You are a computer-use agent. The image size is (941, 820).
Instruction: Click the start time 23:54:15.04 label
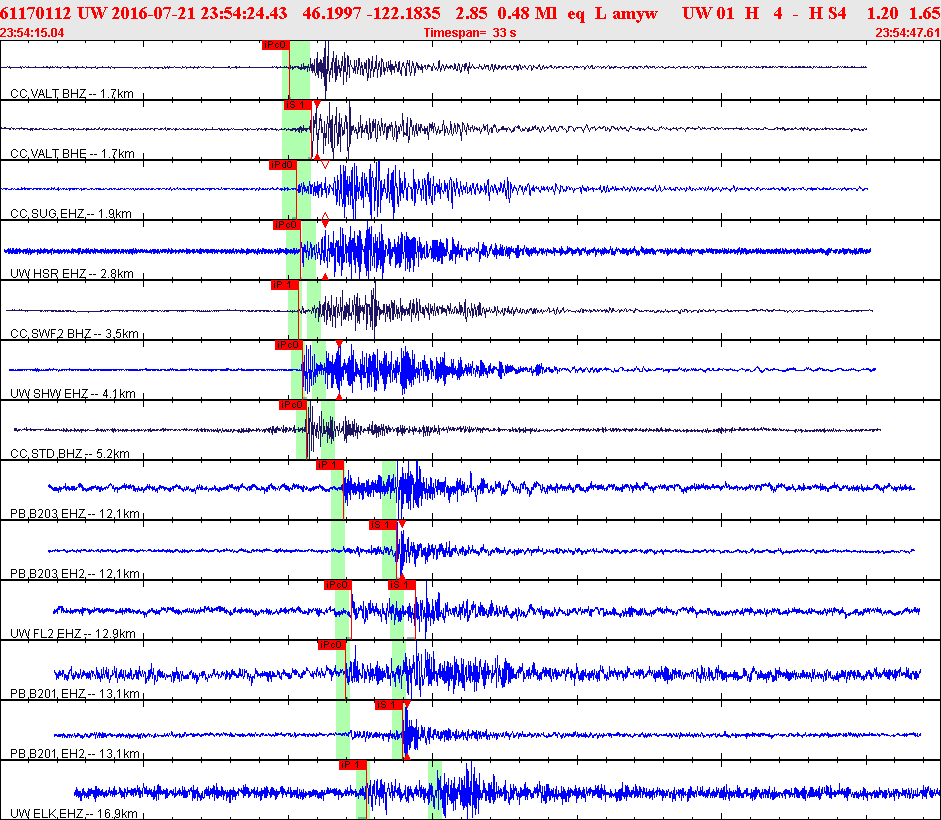[32, 32]
